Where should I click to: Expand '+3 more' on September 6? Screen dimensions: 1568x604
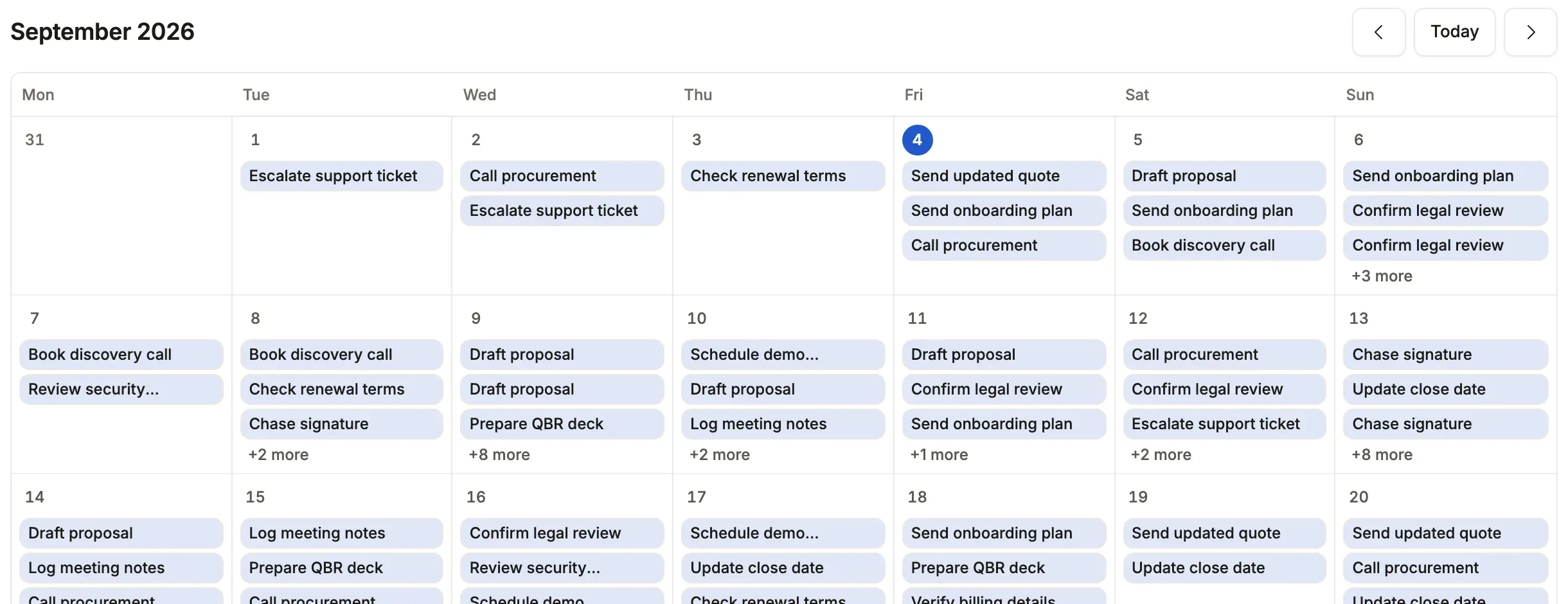pyautogui.click(x=1382, y=276)
